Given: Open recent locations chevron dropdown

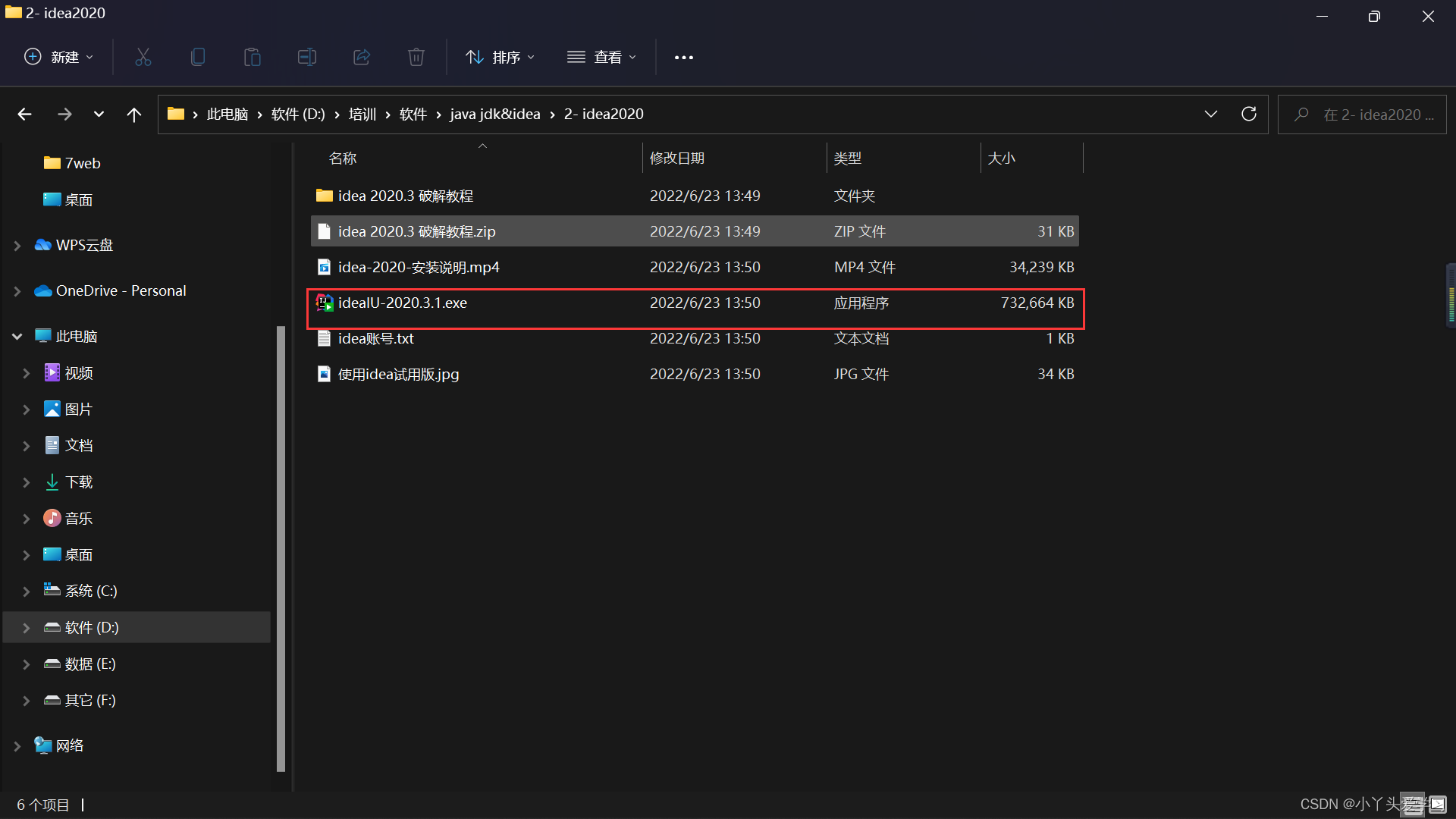Looking at the screenshot, I should tap(99, 115).
